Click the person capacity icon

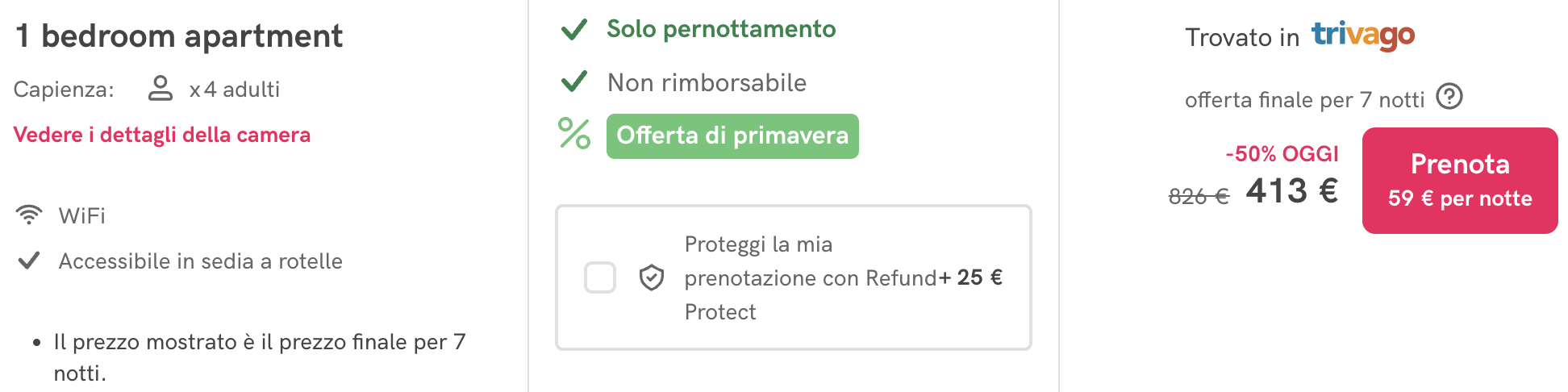(161, 88)
